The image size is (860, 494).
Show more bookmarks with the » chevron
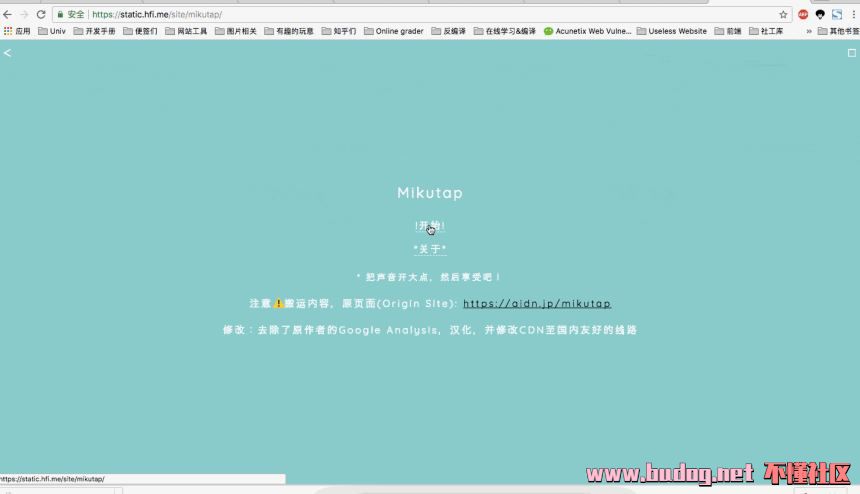point(809,31)
